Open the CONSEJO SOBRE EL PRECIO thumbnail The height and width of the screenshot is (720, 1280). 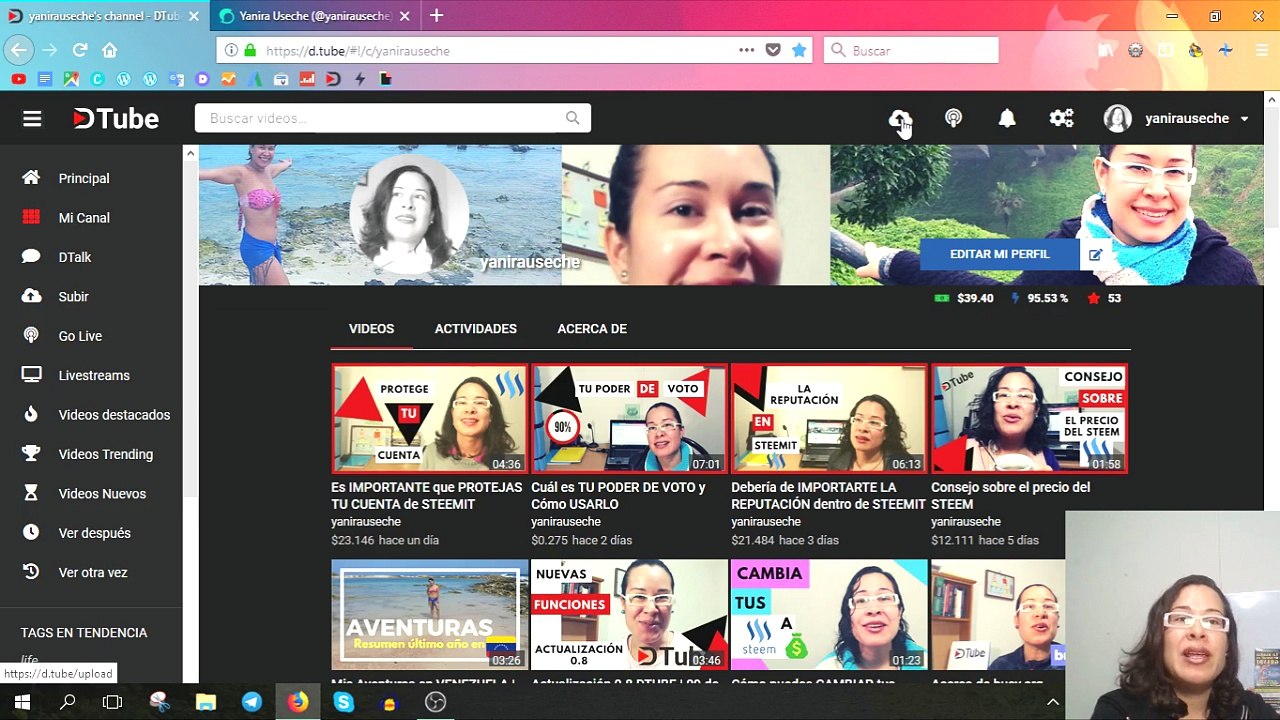pyautogui.click(x=1029, y=419)
